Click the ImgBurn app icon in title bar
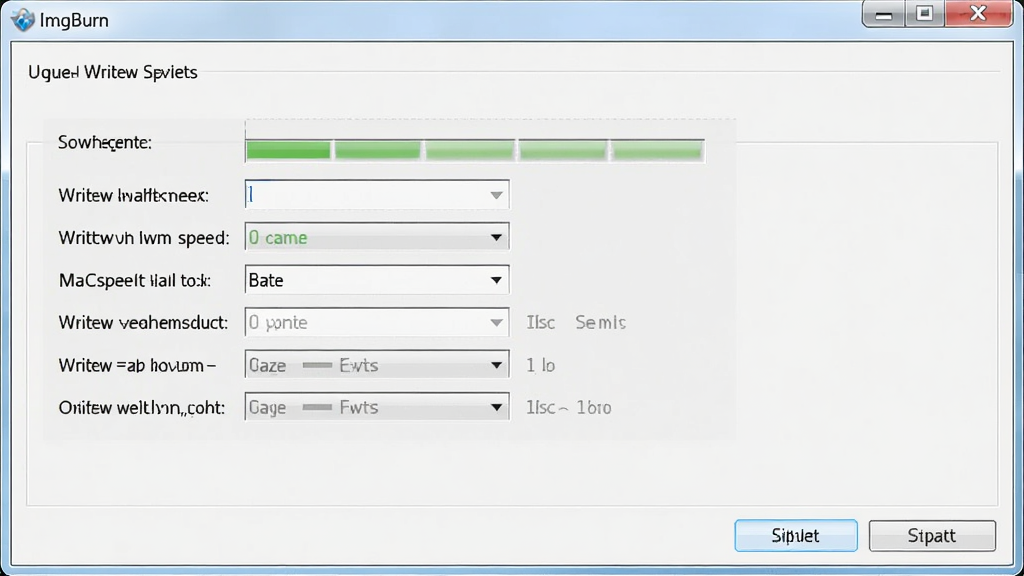This screenshot has width=1024, height=576. [23, 20]
